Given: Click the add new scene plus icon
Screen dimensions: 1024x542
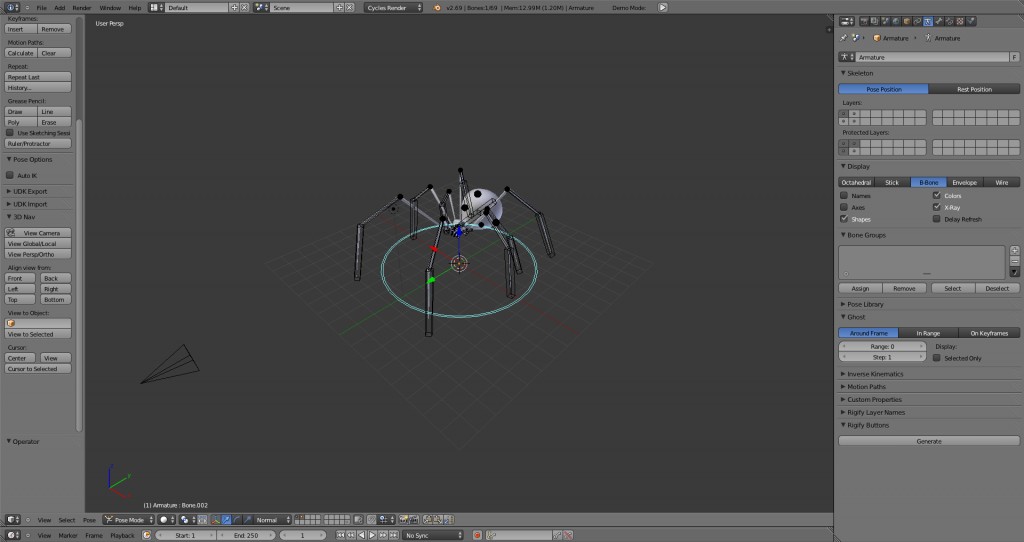Looking at the screenshot, I should click(339, 7).
